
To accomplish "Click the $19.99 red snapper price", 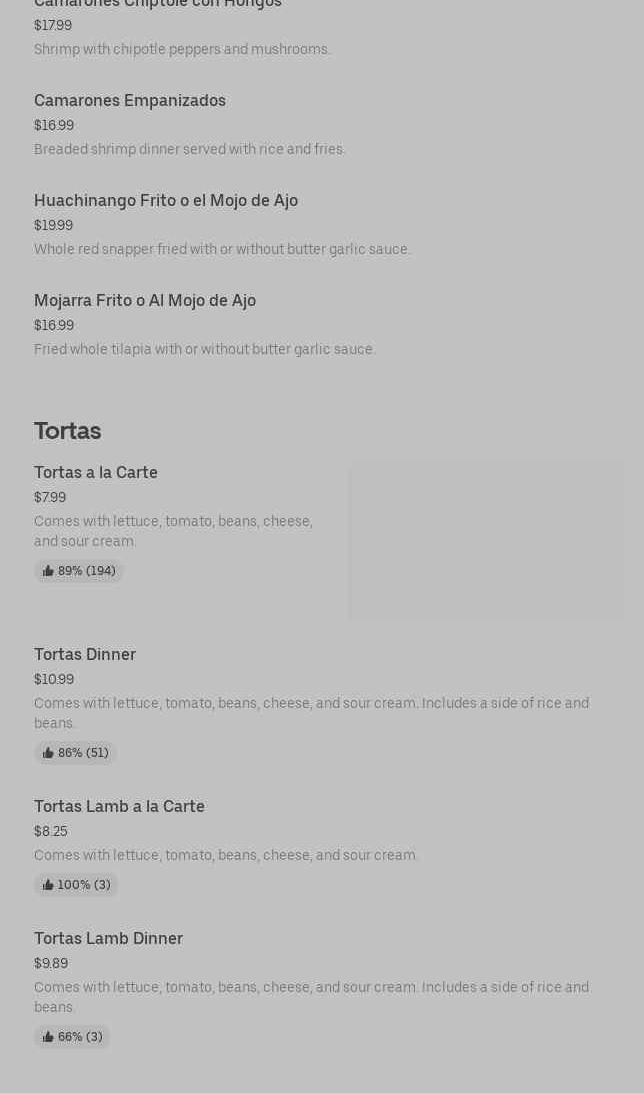I will pos(53,225).
